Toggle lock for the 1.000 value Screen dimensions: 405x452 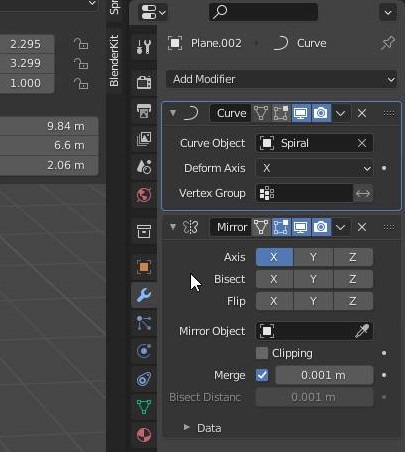[81, 83]
